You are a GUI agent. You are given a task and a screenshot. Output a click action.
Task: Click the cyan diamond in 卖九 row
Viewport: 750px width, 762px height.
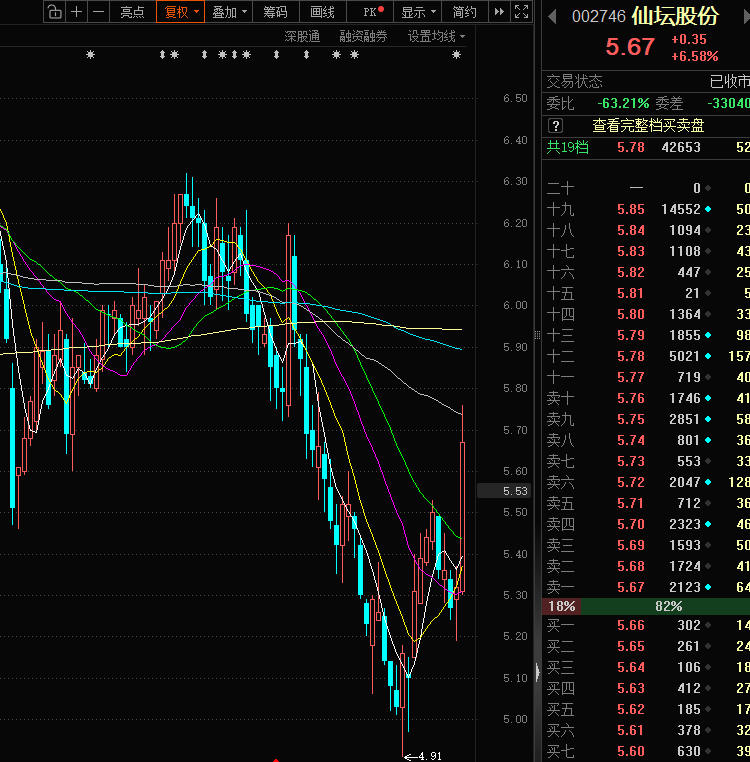coord(708,419)
